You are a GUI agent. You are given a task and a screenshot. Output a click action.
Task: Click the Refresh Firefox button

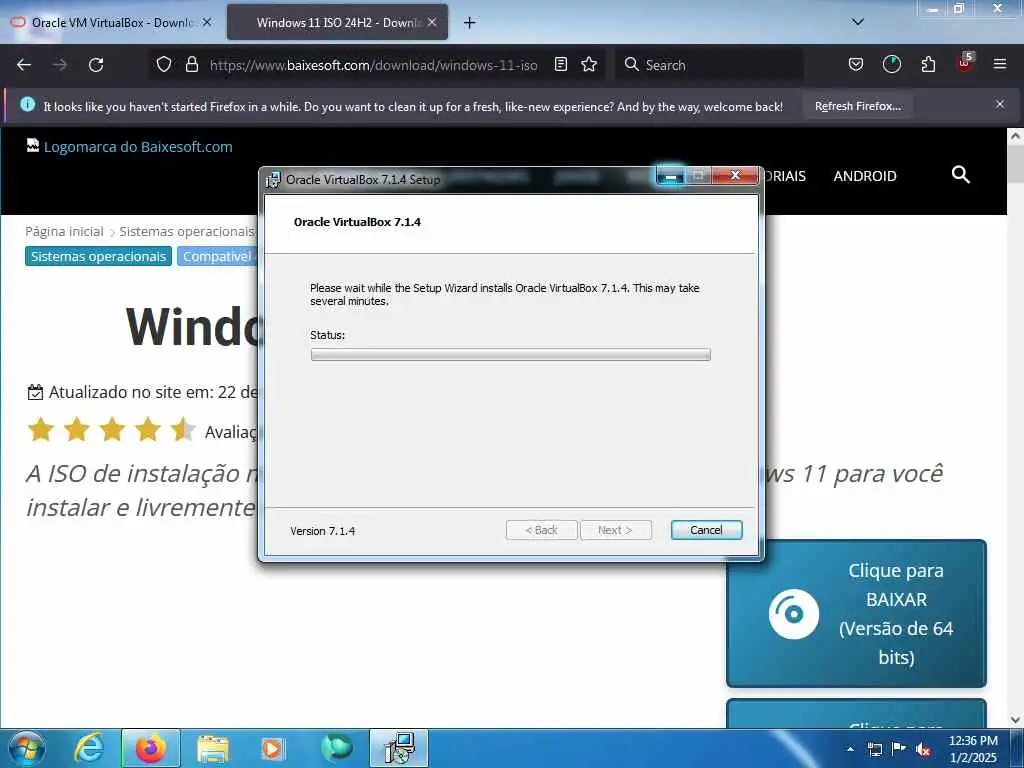857,106
